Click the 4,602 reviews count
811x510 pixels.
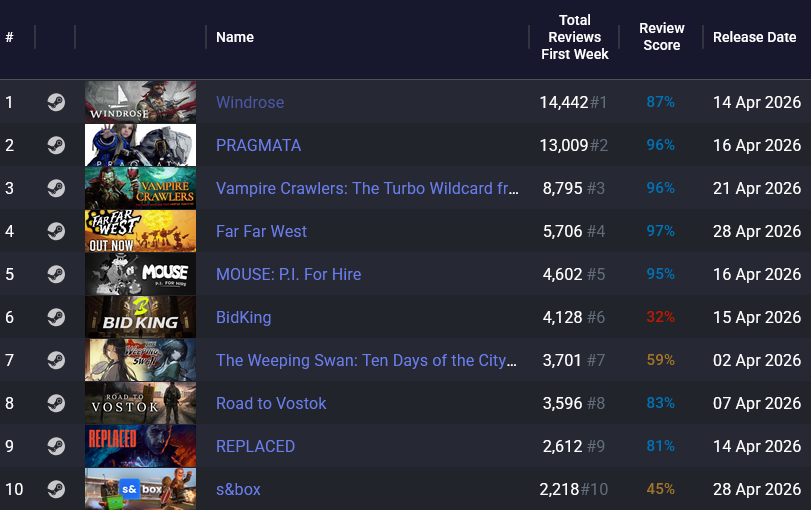pyautogui.click(x=563, y=274)
